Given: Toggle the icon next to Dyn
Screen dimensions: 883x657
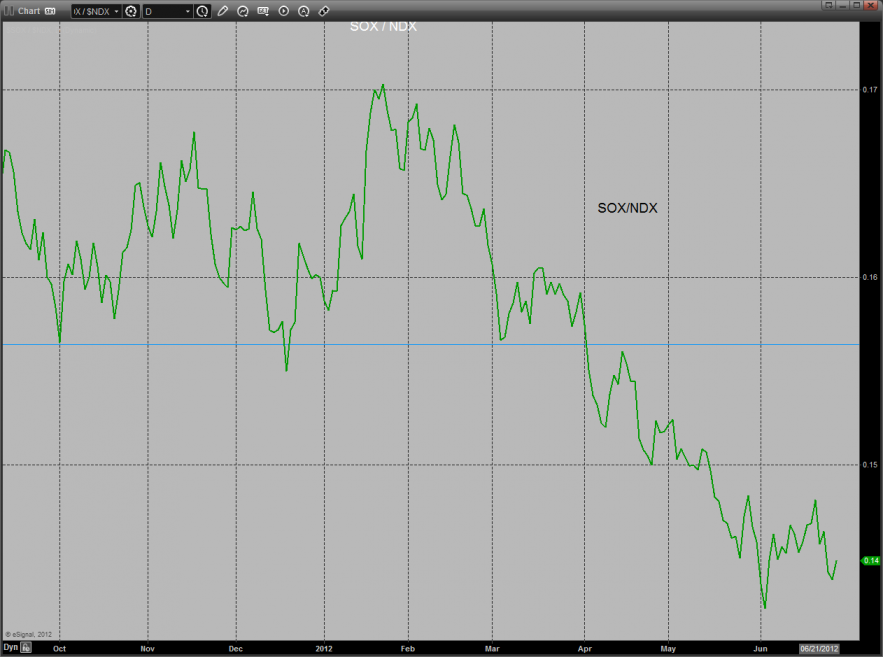Looking at the screenshot, I should coord(27,647).
